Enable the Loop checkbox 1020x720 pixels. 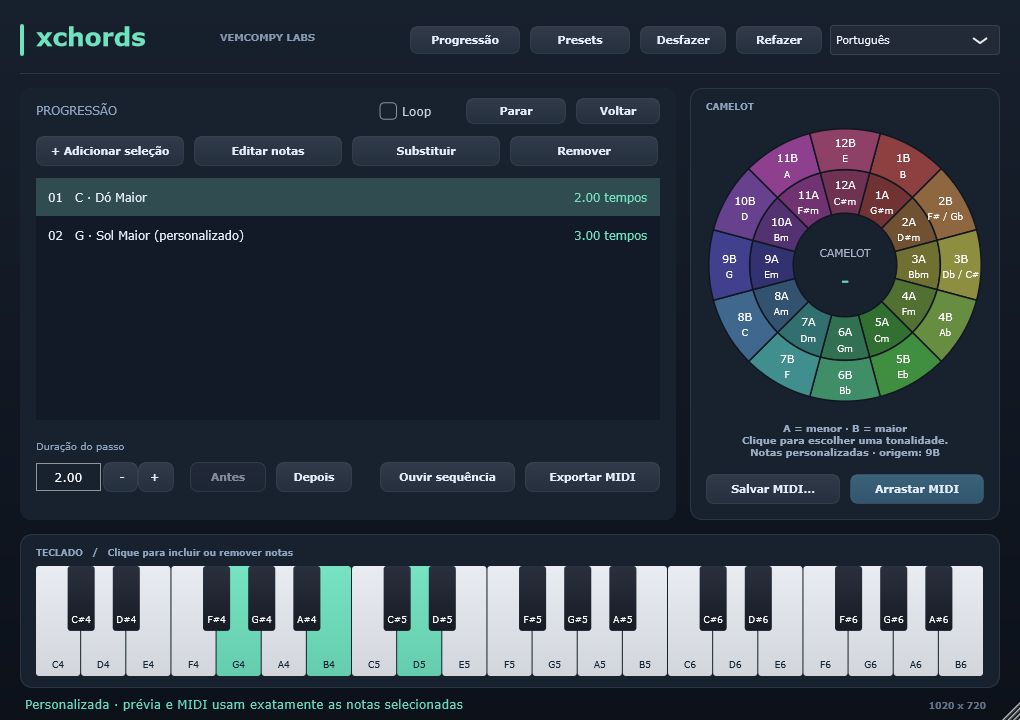pyautogui.click(x=388, y=111)
